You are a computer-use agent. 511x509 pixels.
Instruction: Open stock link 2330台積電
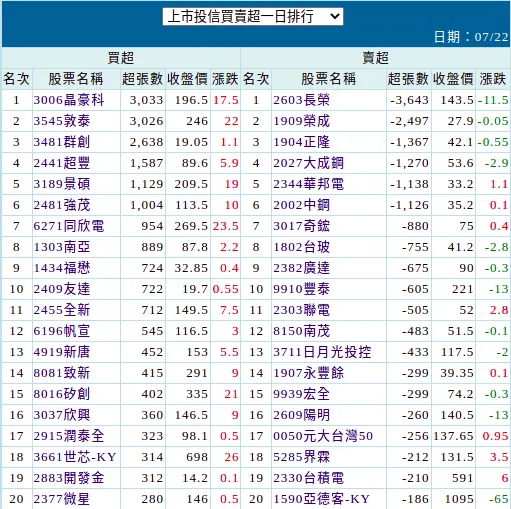pyautogui.click(x=308, y=478)
